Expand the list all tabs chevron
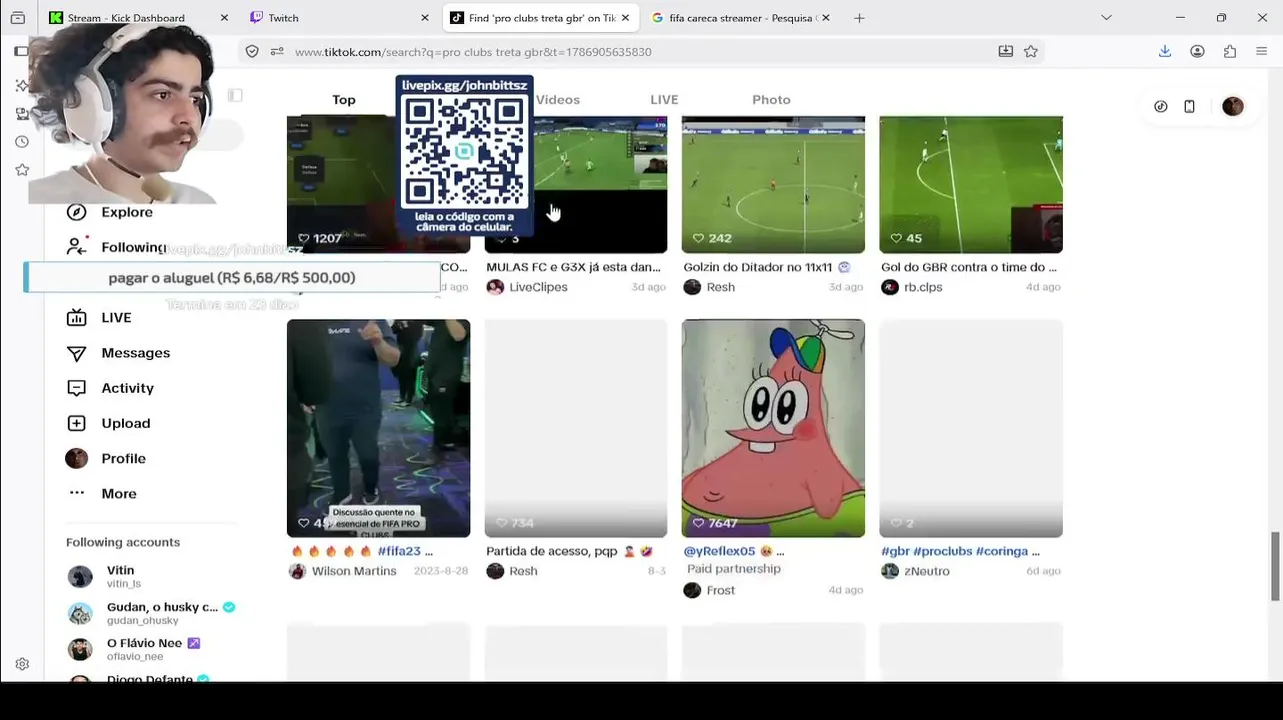1283x720 pixels. (x=1106, y=18)
